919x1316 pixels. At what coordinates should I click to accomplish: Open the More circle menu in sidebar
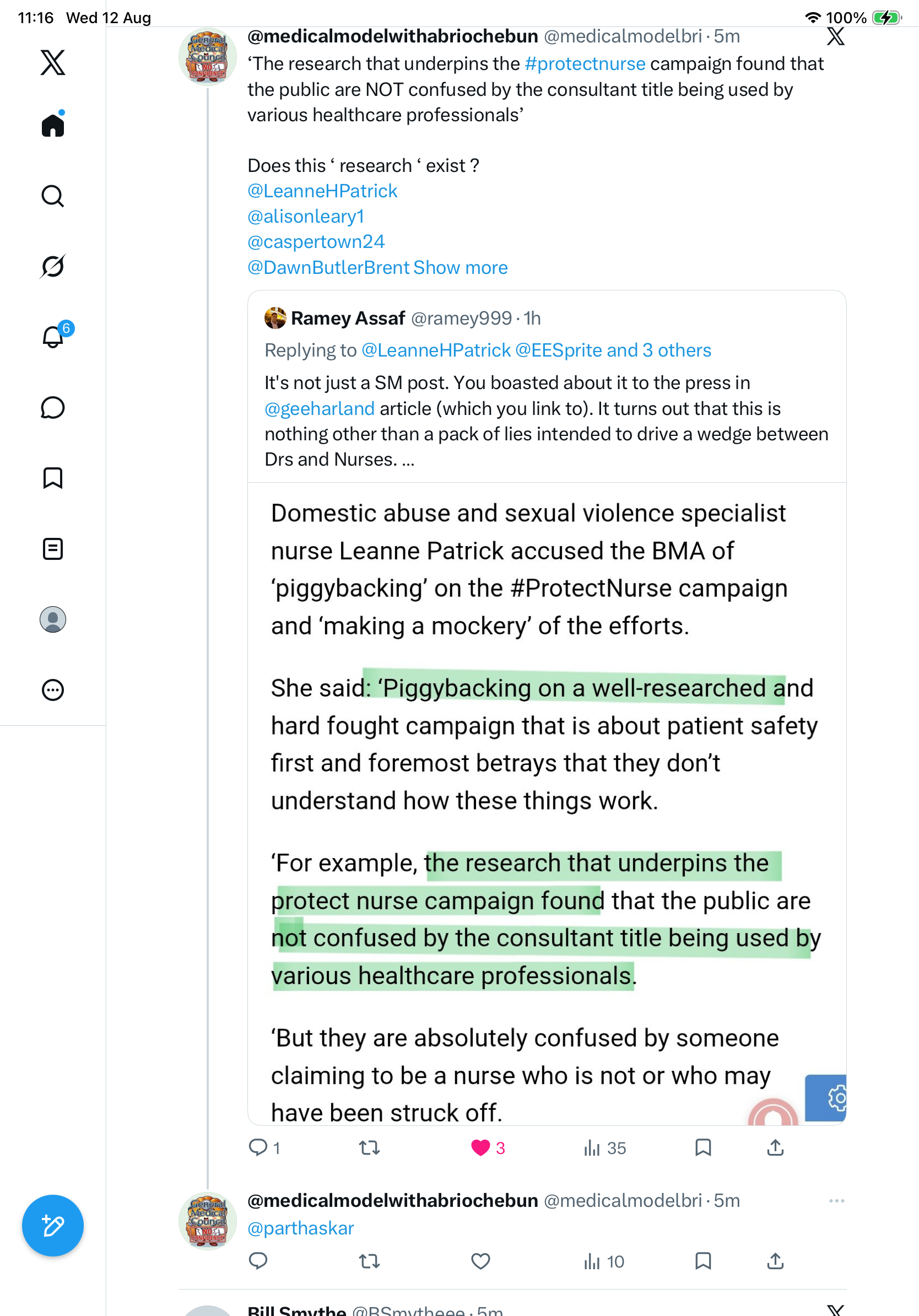[53, 690]
